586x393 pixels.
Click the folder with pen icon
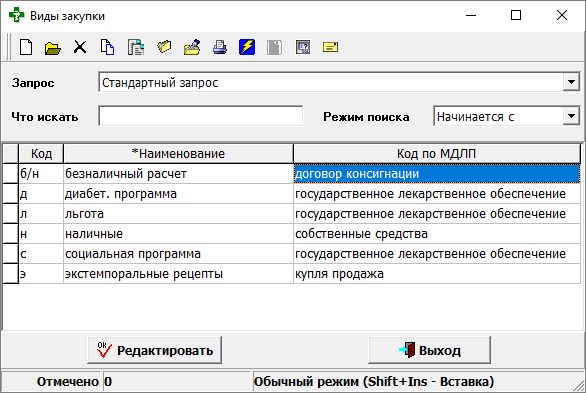tap(192, 47)
